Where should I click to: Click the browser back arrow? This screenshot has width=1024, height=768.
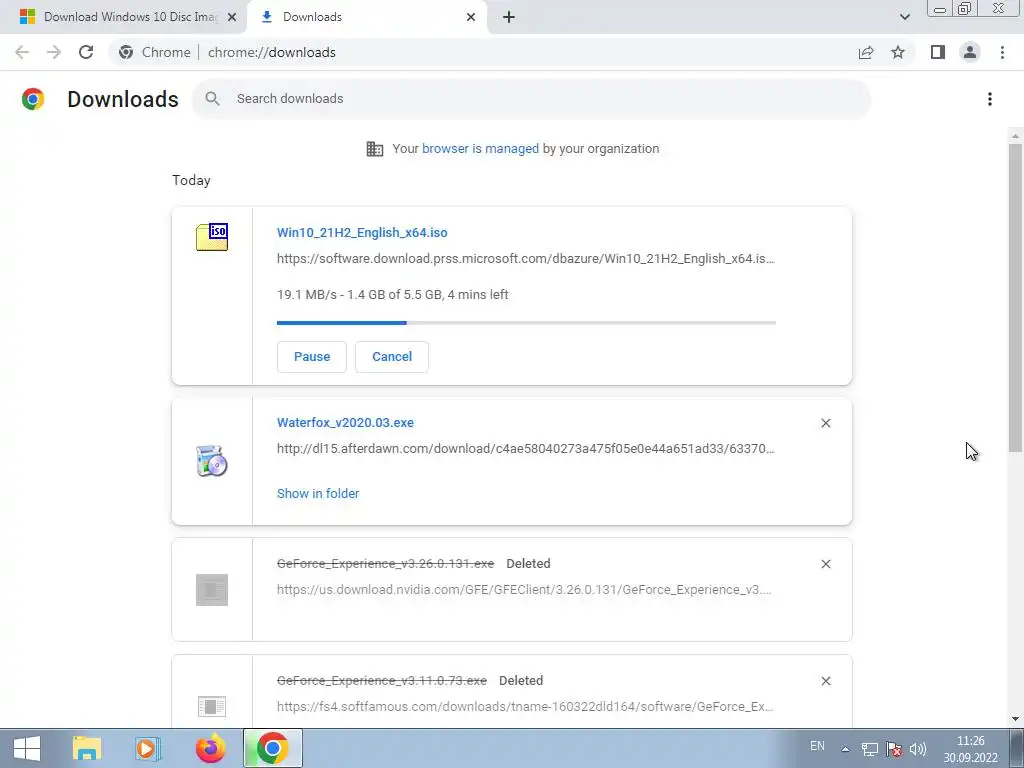tap(22, 52)
